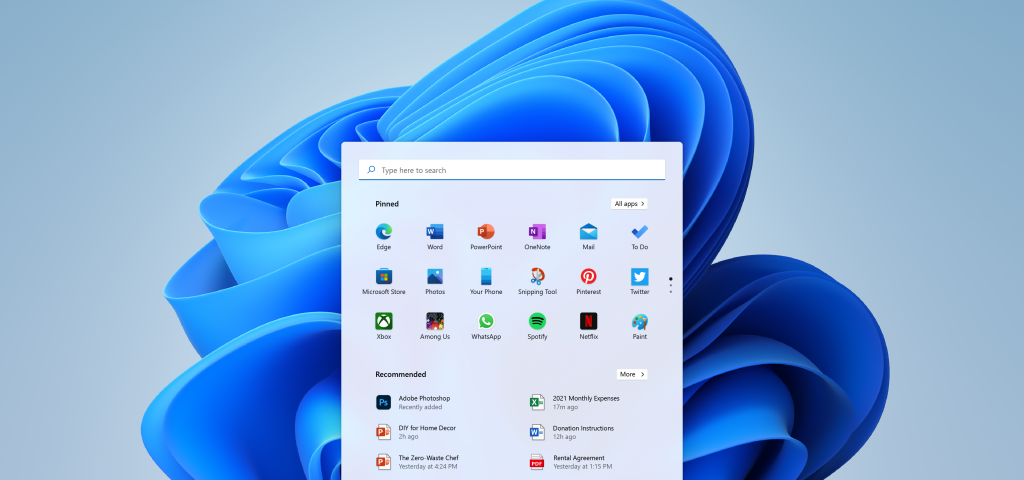Launch Word from pinned apps
This screenshot has height=480, width=1024.
click(x=435, y=236)
